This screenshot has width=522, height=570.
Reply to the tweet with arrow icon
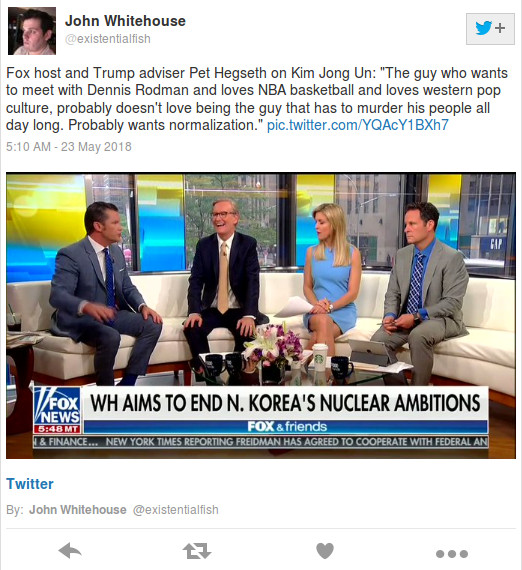[70, 550]
